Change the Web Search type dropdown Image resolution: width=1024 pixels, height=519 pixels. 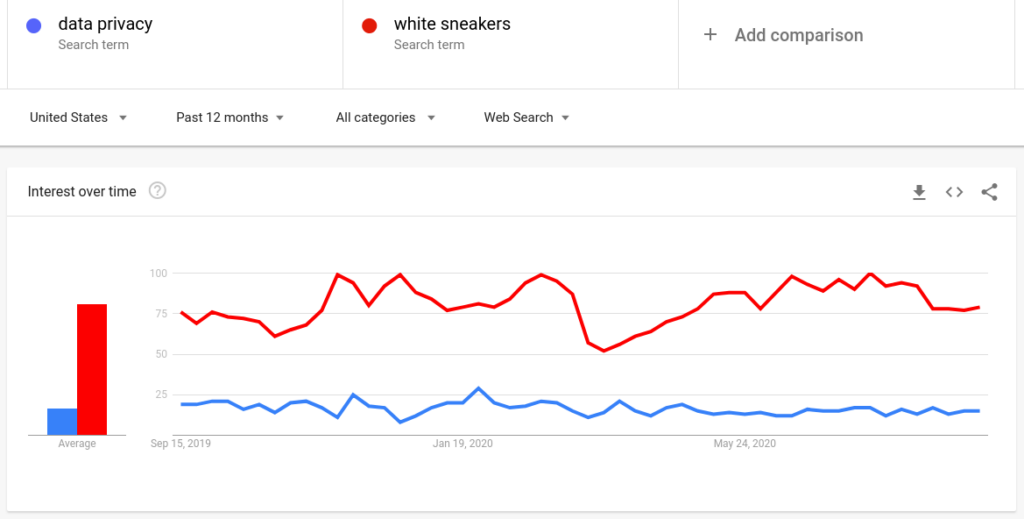[x=526, y=117]
